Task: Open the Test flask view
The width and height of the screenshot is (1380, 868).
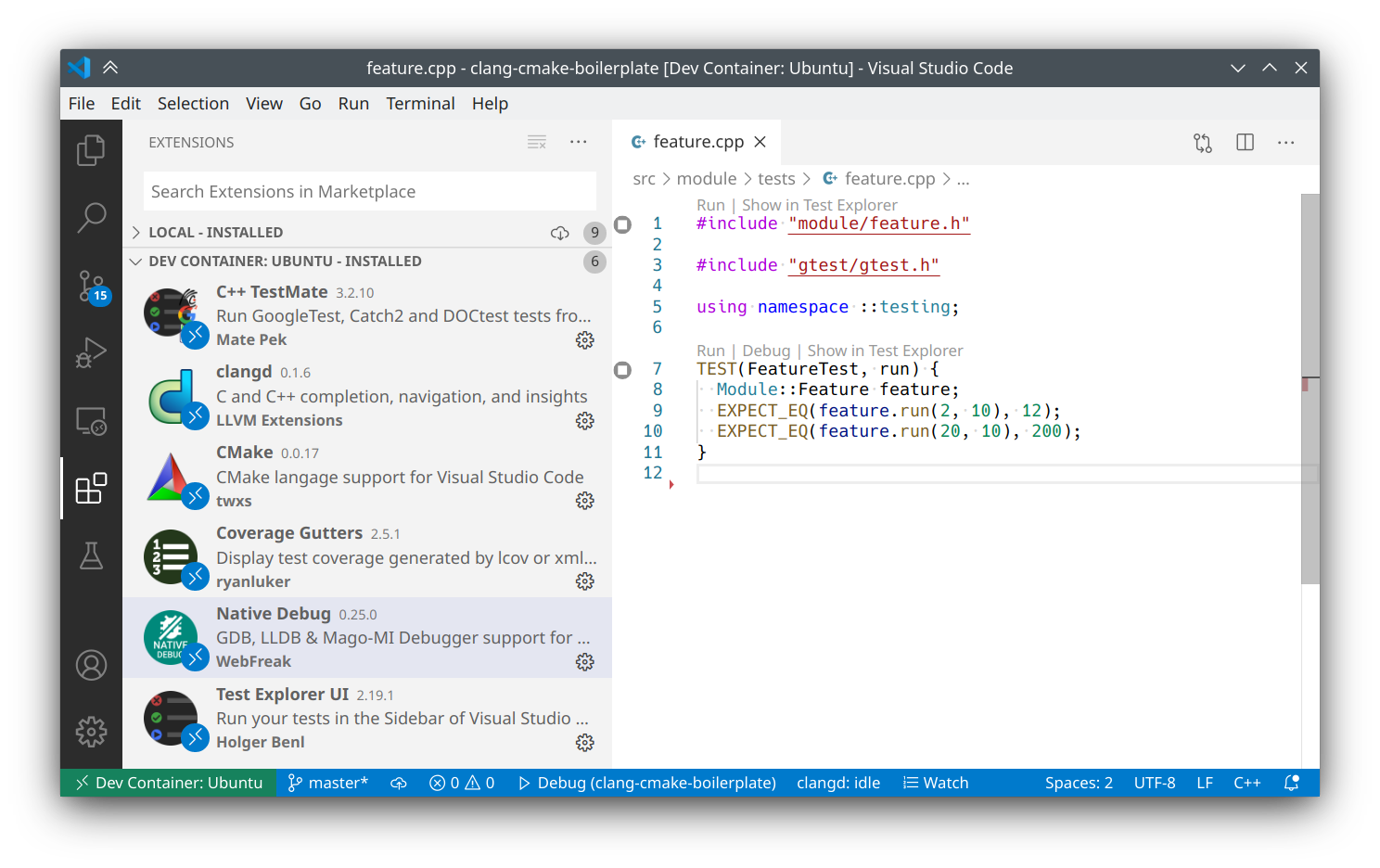Action: tap(91, 555)
